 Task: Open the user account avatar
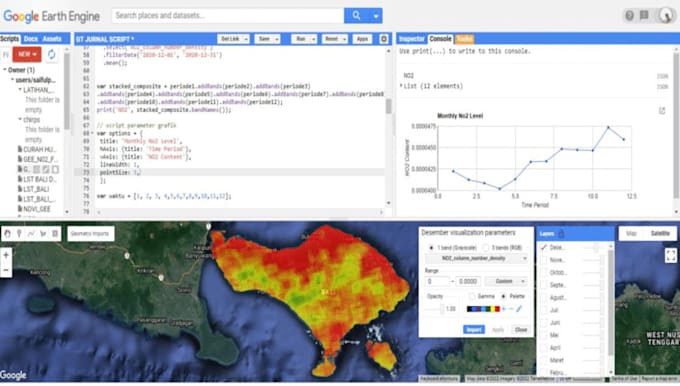pyautogui.click(x=665, y=16)
